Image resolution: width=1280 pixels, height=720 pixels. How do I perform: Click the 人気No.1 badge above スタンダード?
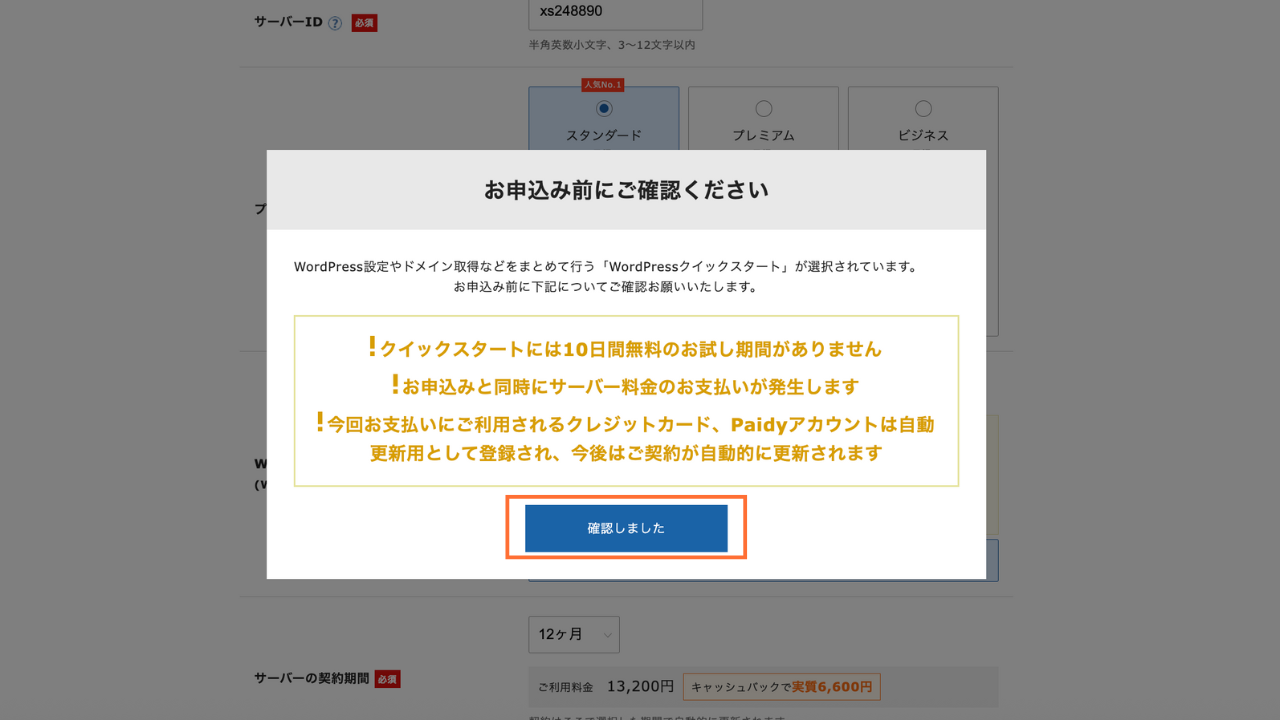coord(603,85)
